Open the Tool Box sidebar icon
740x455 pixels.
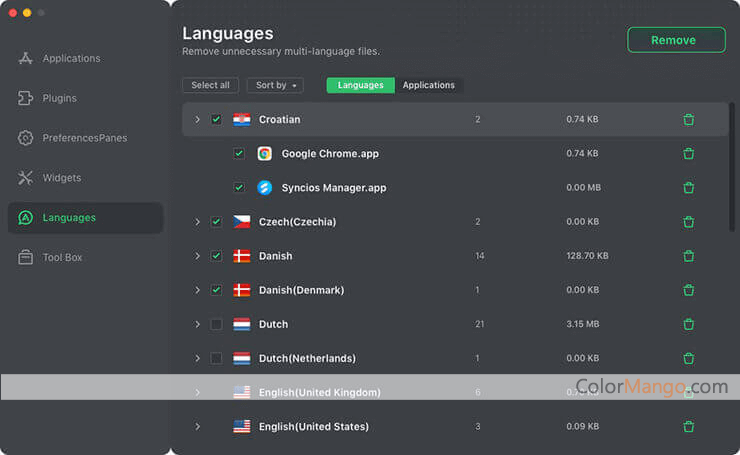coord(26,257)
